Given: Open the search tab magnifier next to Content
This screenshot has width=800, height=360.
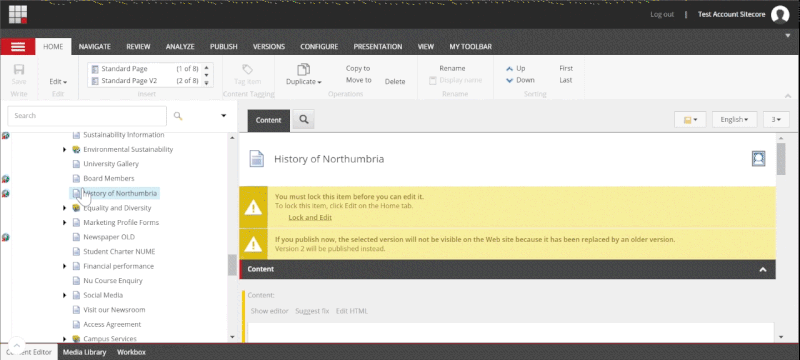Looking at the screenshot, I should click(x=304, y=119).
